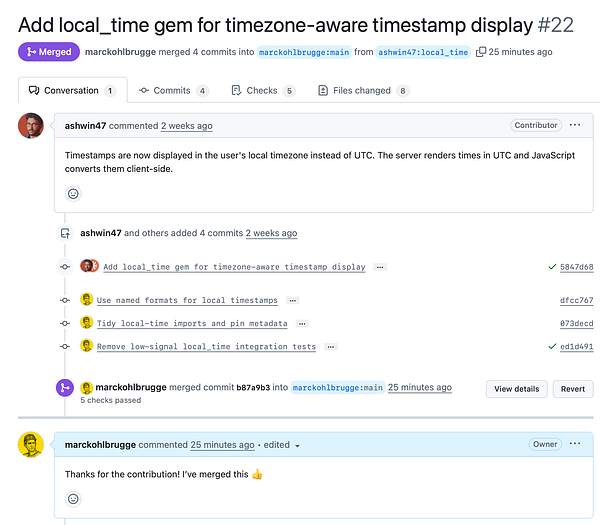
Task: Click marckohlbrugge name in the merged commit event
Action: (x=131, y=388)
